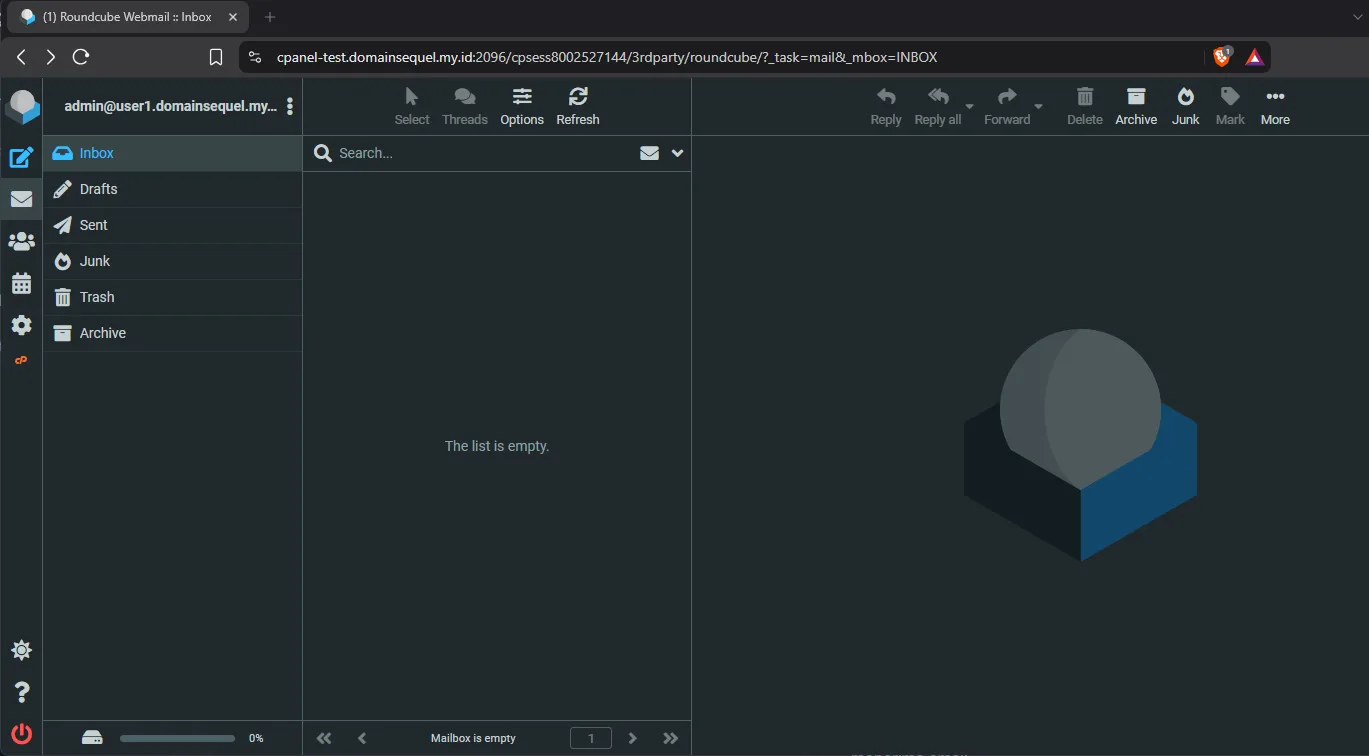Go to last page of messages

pyautogui.click(x=670, y=738)
